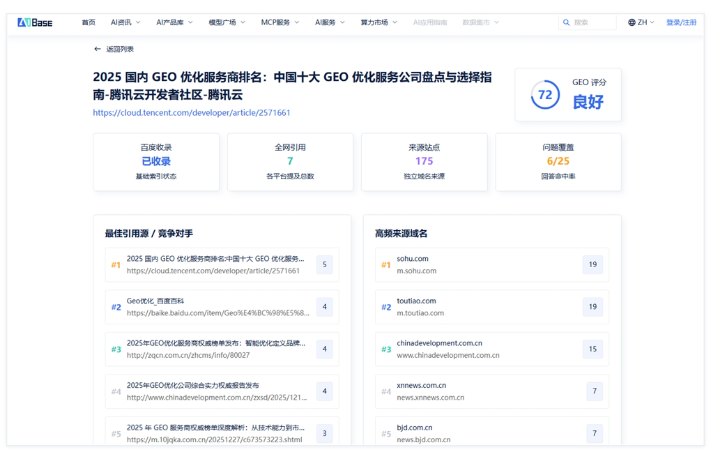Viewport: 718px width, 458px height.
Task: Select the toutiao.com domain row
Action: pyautogui.click(x=492, y=307)
